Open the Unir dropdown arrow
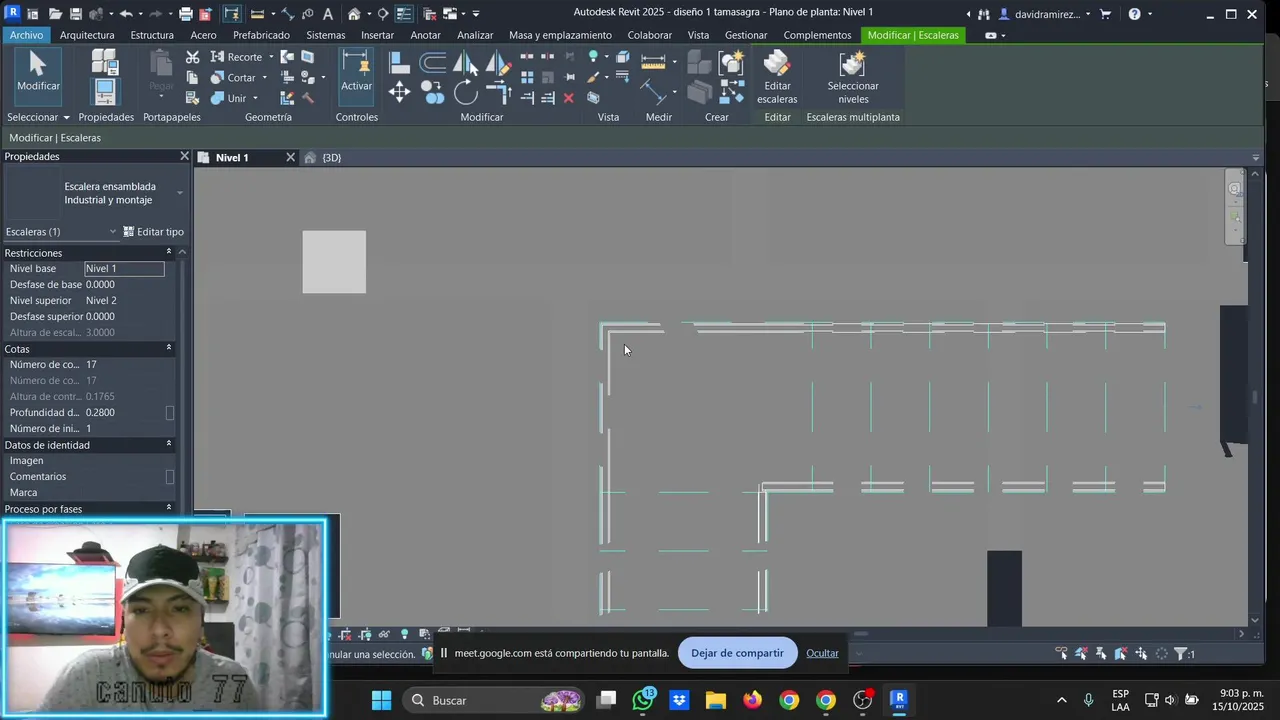The width and height of the screenshot is (1280, 720). point(255,98)
